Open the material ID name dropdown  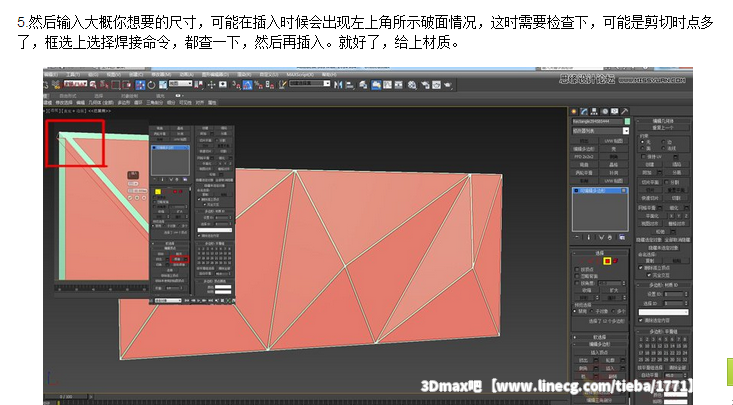[x=663, y=312]
